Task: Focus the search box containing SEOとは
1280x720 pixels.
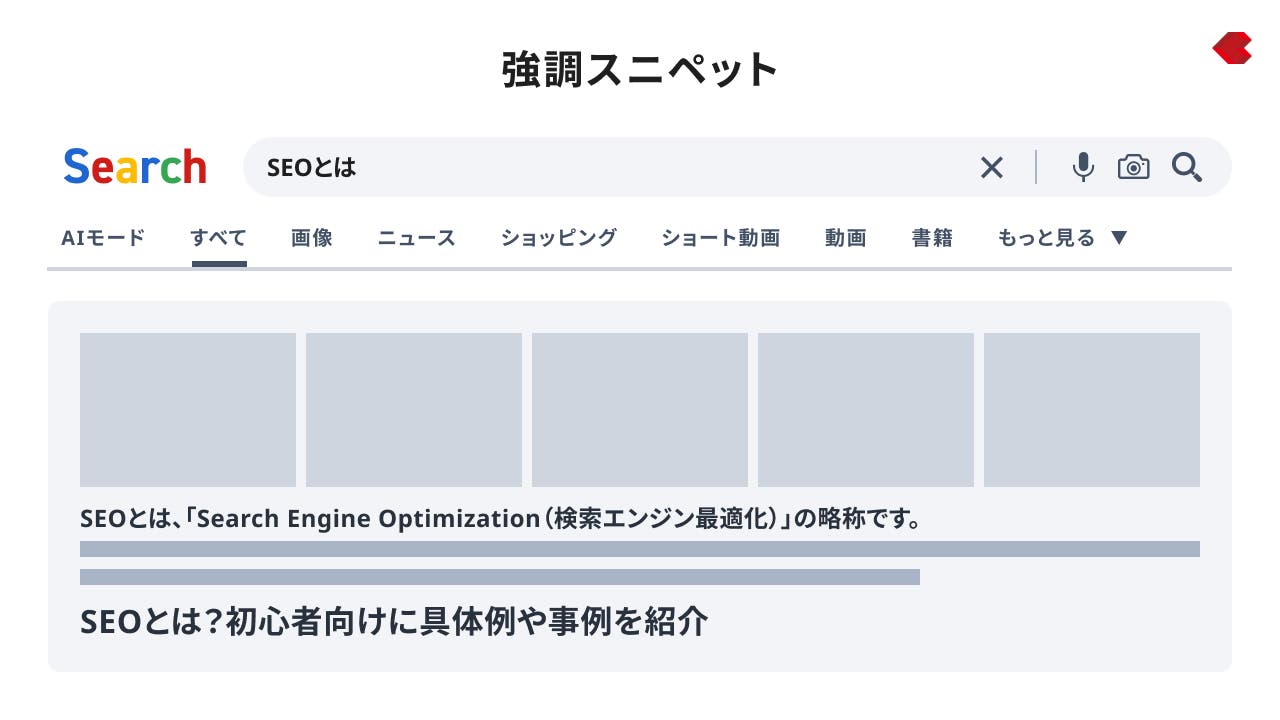Action: [x=737, y=167]
